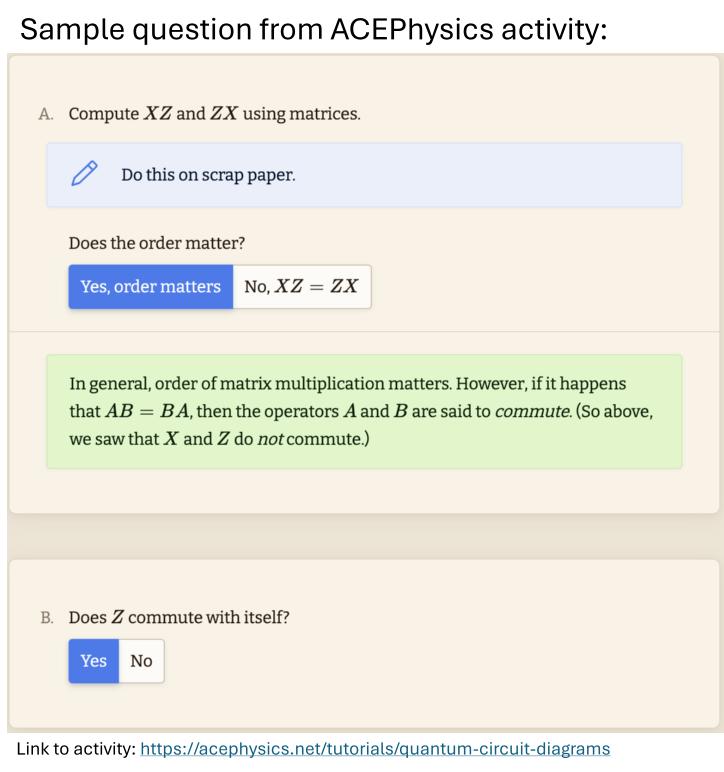Select "Yes, order matters" option
Image resolution: width=724 pixels, height=772 pixels.
click(x=151, y=287)
